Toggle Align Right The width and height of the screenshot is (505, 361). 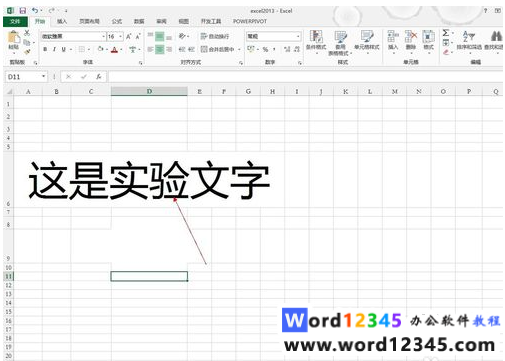tap(169, 49)
